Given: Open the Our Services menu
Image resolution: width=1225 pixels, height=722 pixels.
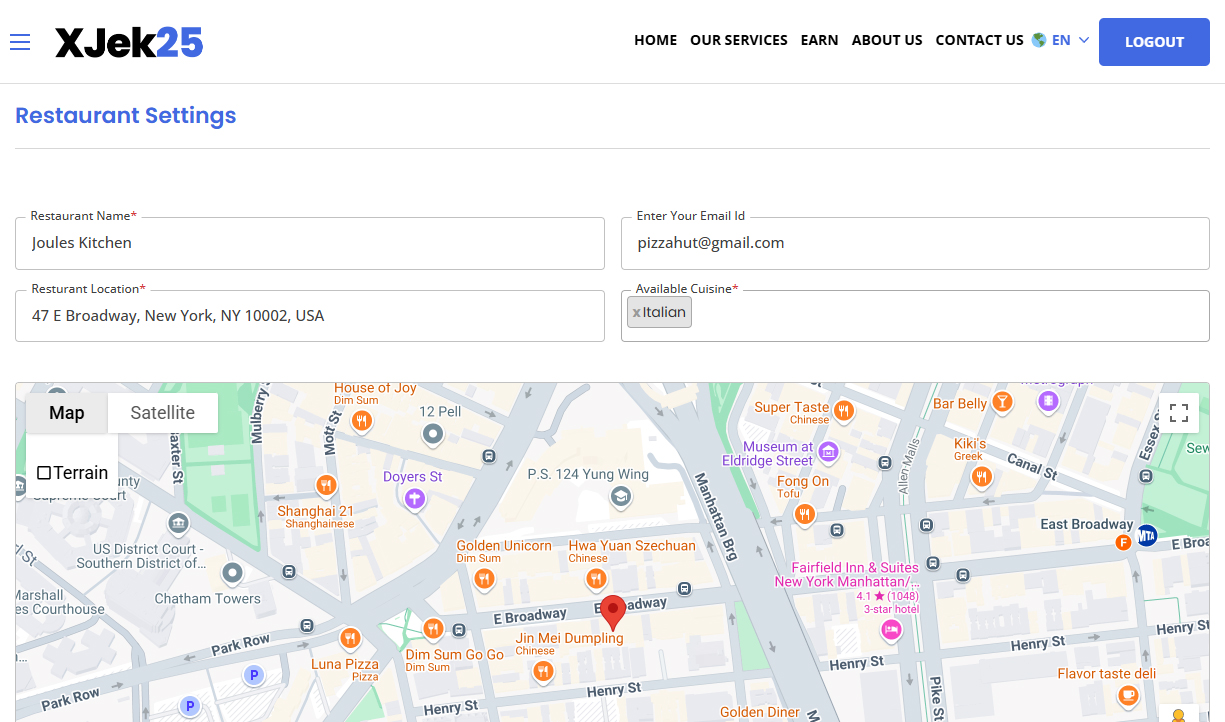Looking at the screenshot, I should pos(738,41).
